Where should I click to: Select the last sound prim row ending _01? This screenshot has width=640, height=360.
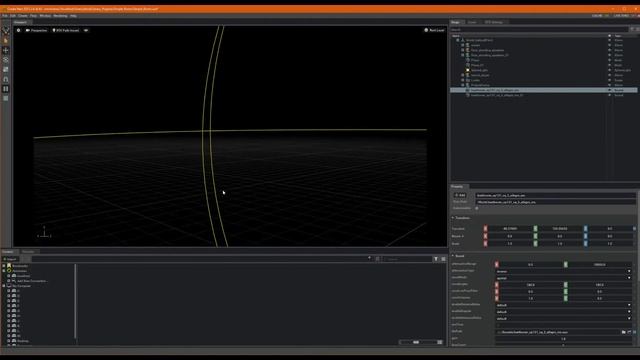pos(497,95)
